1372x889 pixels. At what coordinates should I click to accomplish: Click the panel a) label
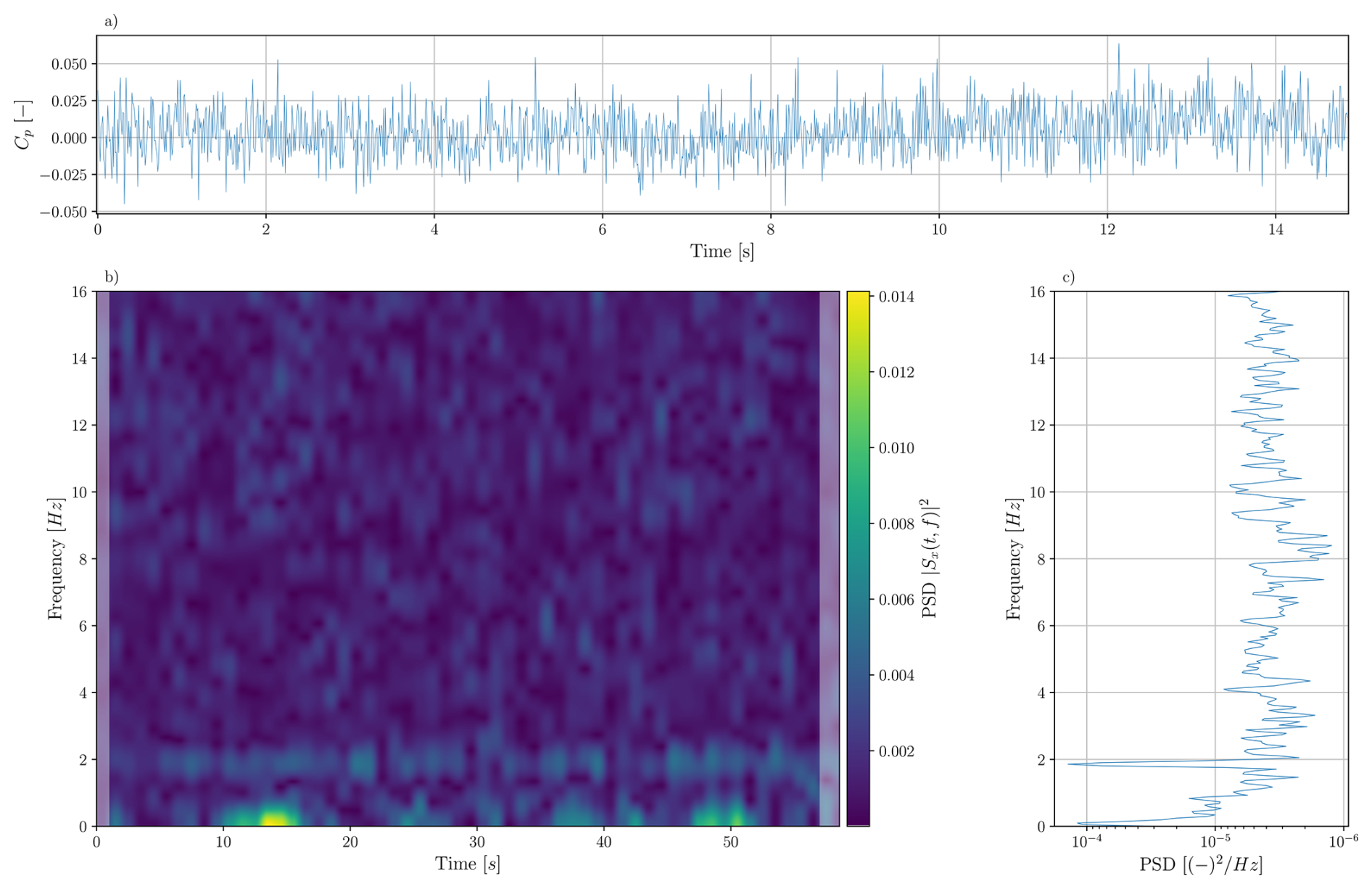click(x=111, y=21)
